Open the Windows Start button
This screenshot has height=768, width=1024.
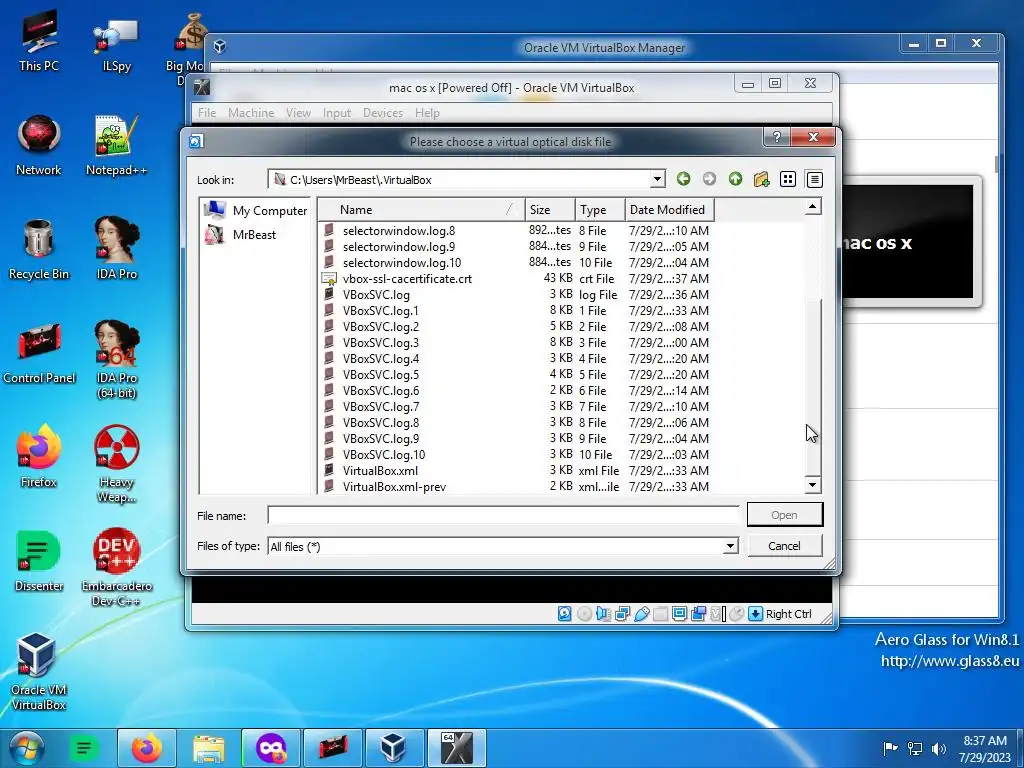tap(27, 748)
